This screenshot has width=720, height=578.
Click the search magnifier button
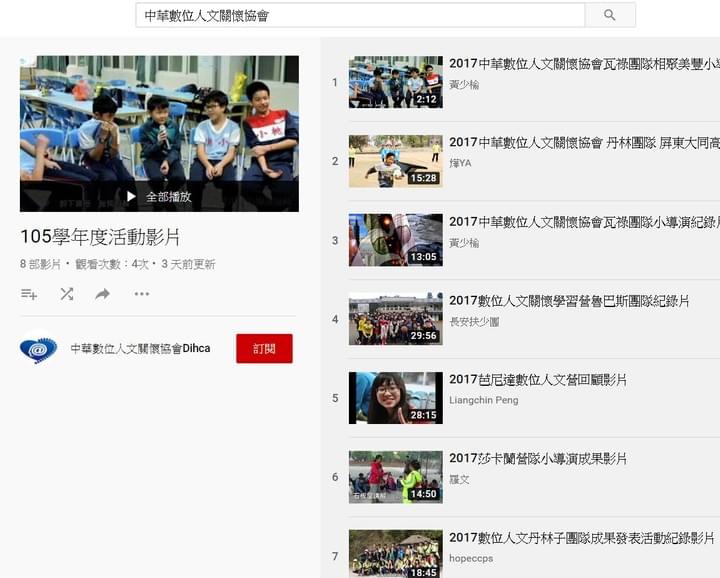(x=610, y=15)
